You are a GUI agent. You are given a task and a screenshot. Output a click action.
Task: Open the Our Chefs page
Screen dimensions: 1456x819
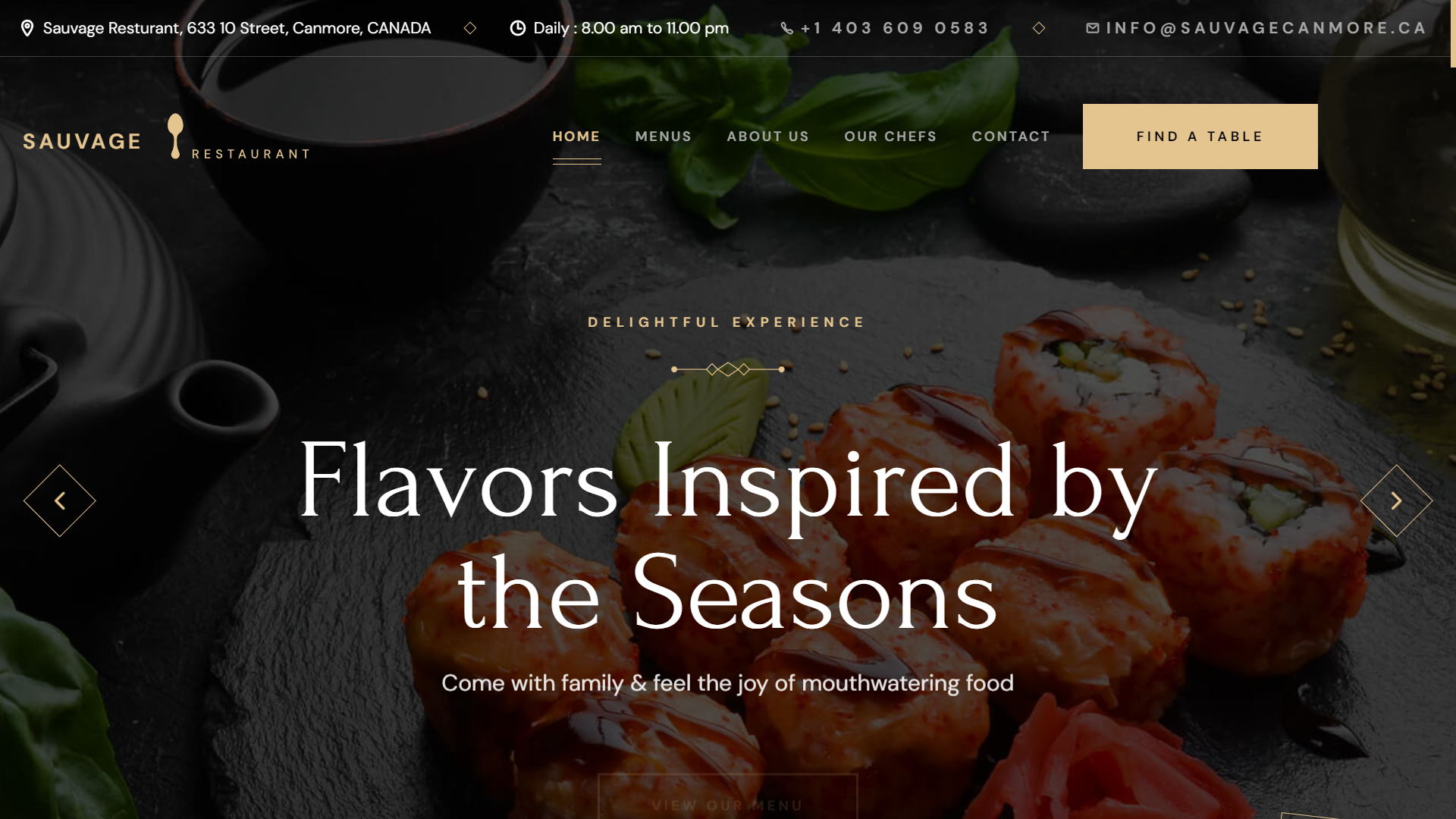[x=891, y=136]
